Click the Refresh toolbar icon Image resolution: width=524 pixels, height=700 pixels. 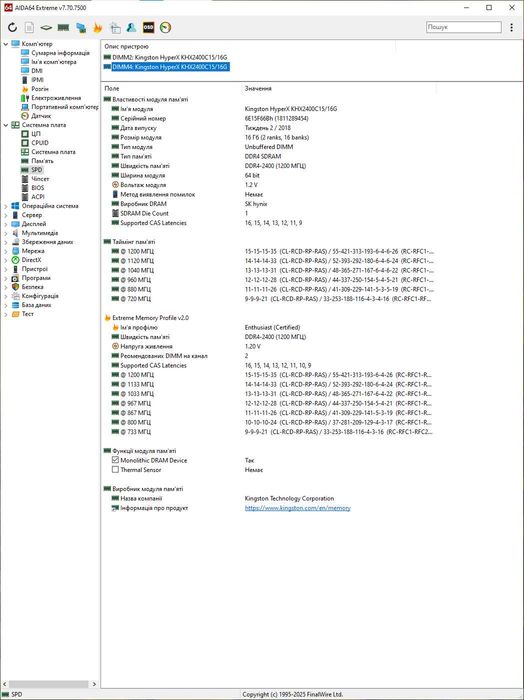tap(12, 28)
